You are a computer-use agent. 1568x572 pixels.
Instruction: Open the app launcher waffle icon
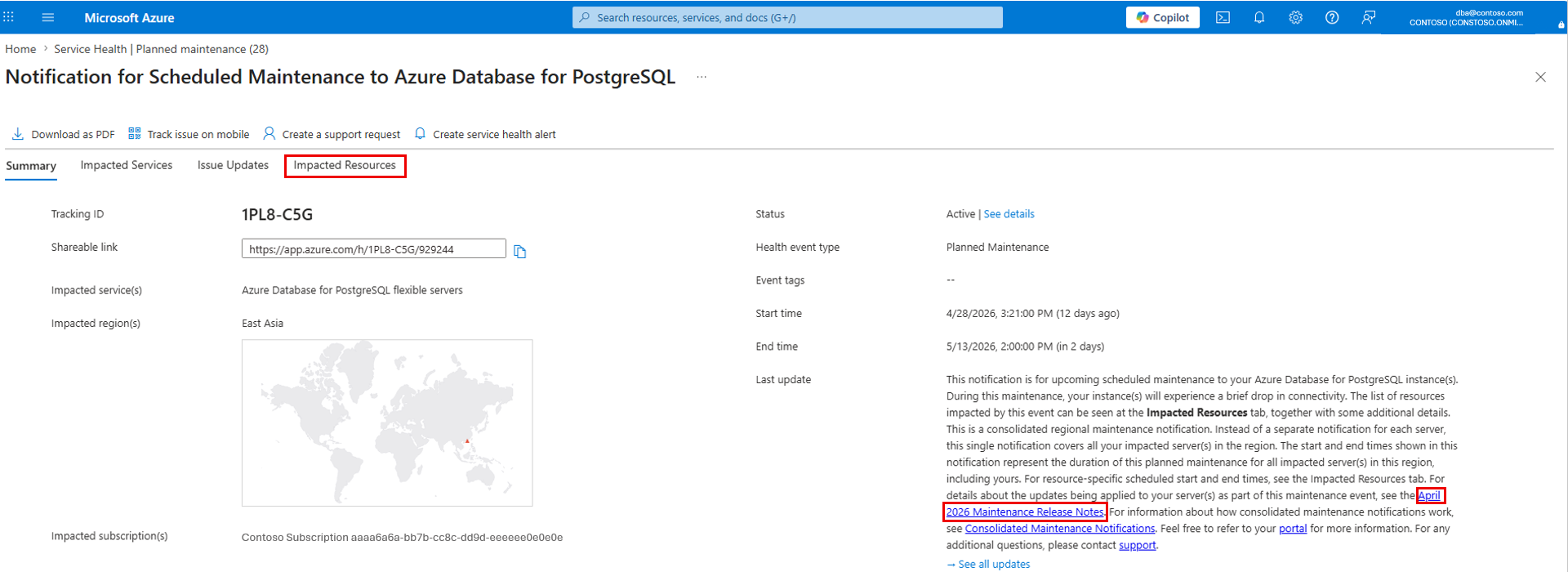tap(8, 17)
